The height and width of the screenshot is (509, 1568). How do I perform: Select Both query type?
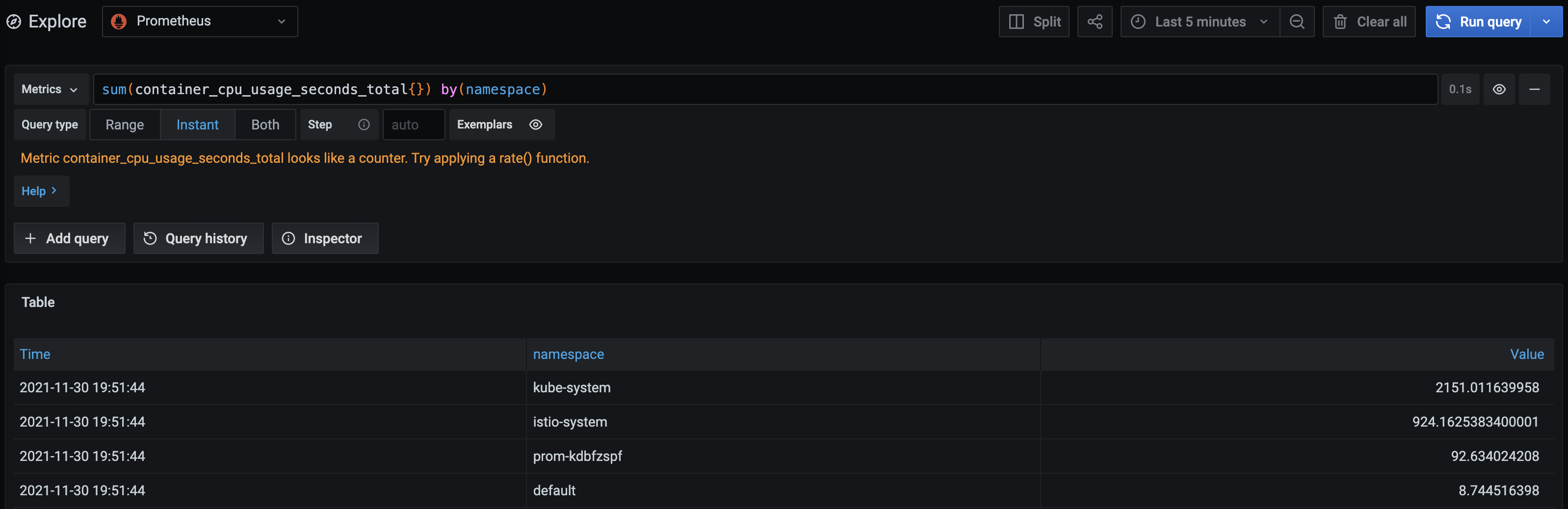265,125
